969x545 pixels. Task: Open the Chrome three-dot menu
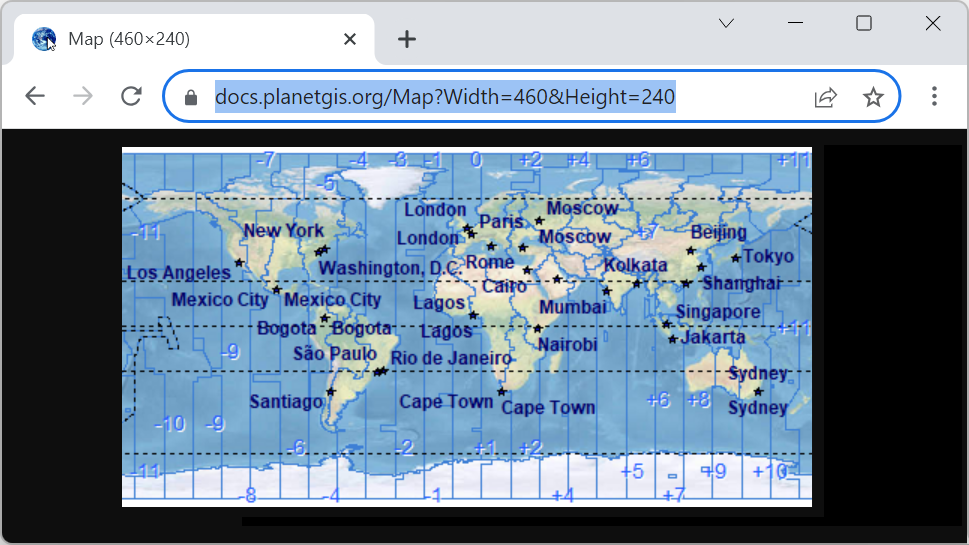tap(934, 96)
